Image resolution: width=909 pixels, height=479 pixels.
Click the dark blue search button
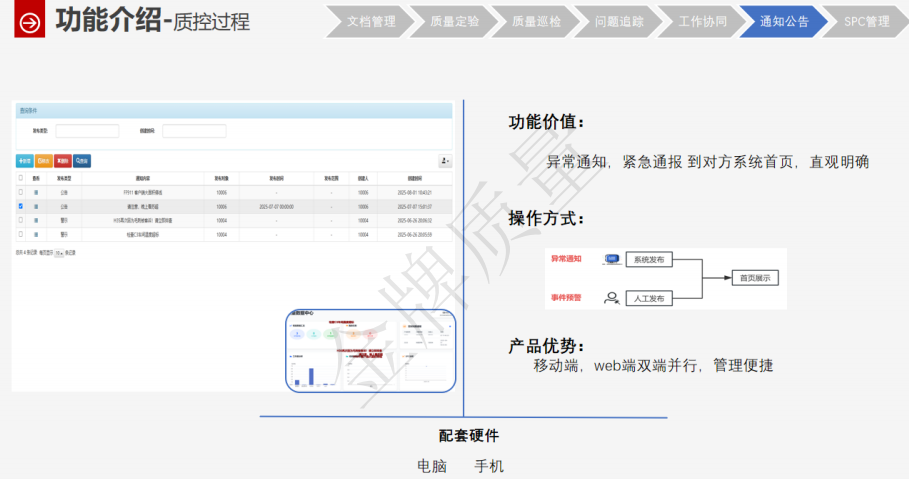pos(82,160)
